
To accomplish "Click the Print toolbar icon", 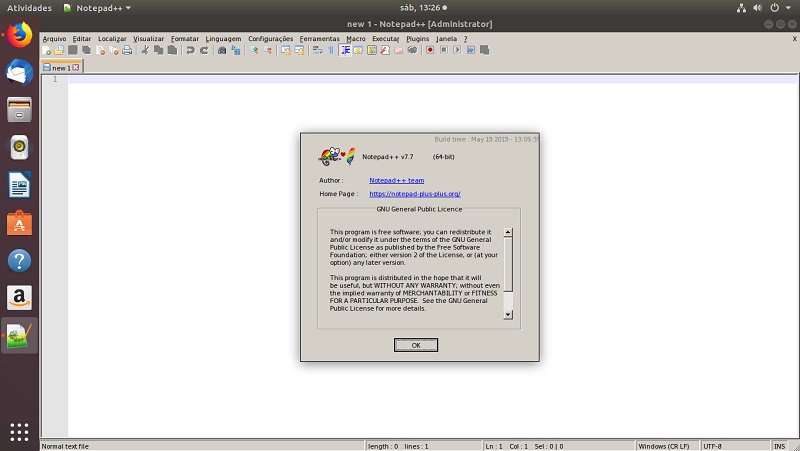I will pos(127,50).
